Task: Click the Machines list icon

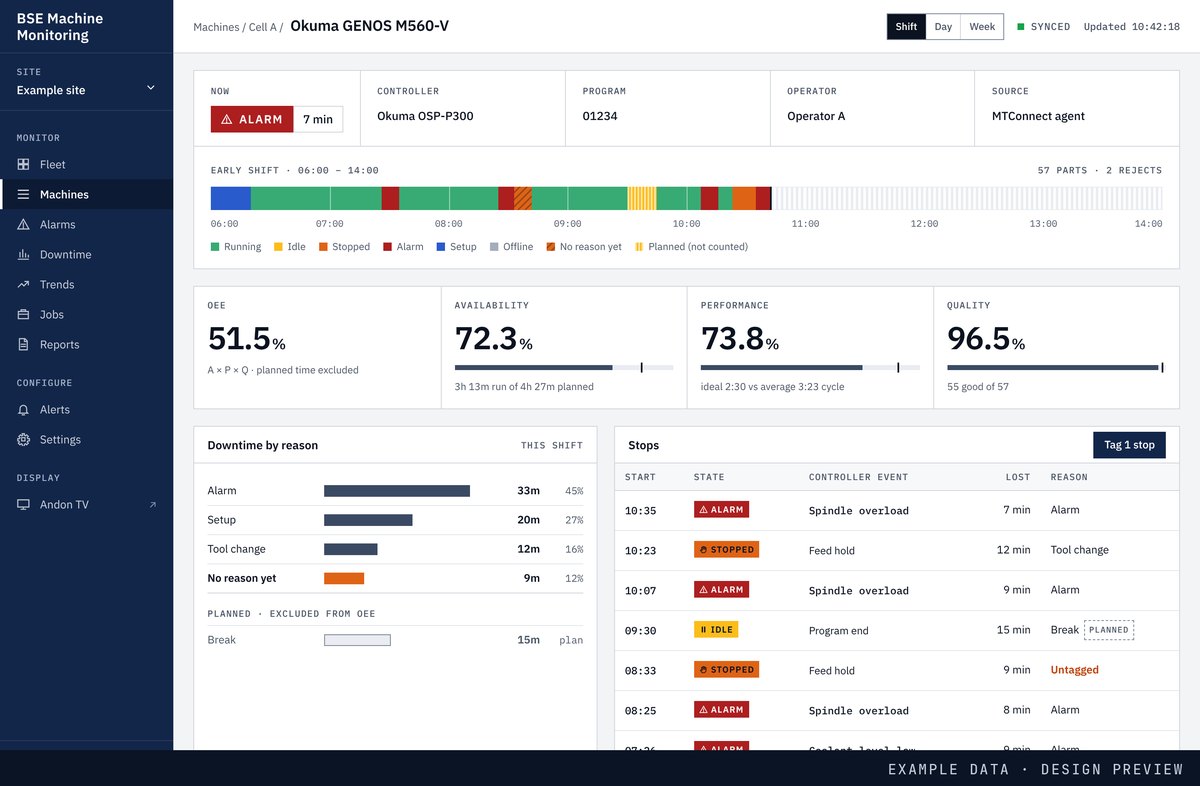Action: click(23, 194)
